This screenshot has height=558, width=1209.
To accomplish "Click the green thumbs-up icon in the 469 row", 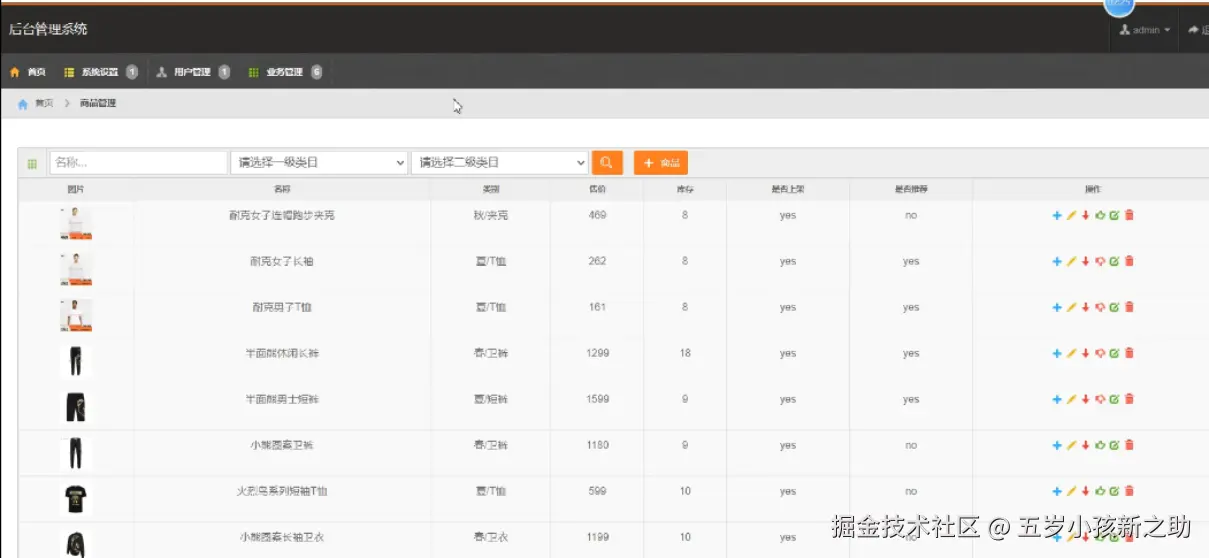I will [x=1100, y=215].
